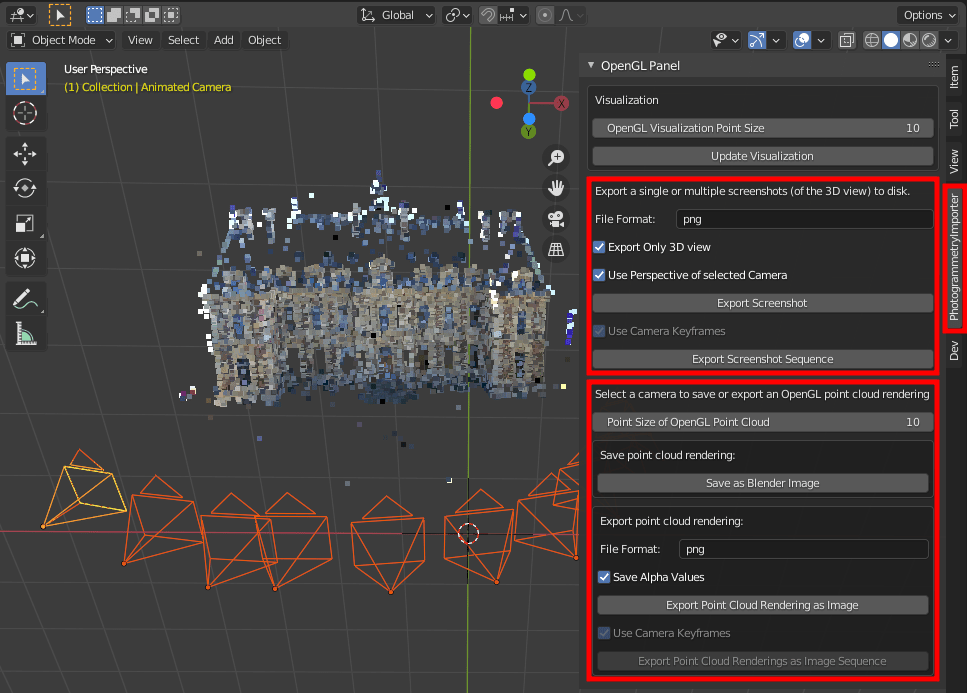The width and height of the screenshot is (967, 693).
Task: Switch viewport to Wireframe shading
Action: pos(872,40)
